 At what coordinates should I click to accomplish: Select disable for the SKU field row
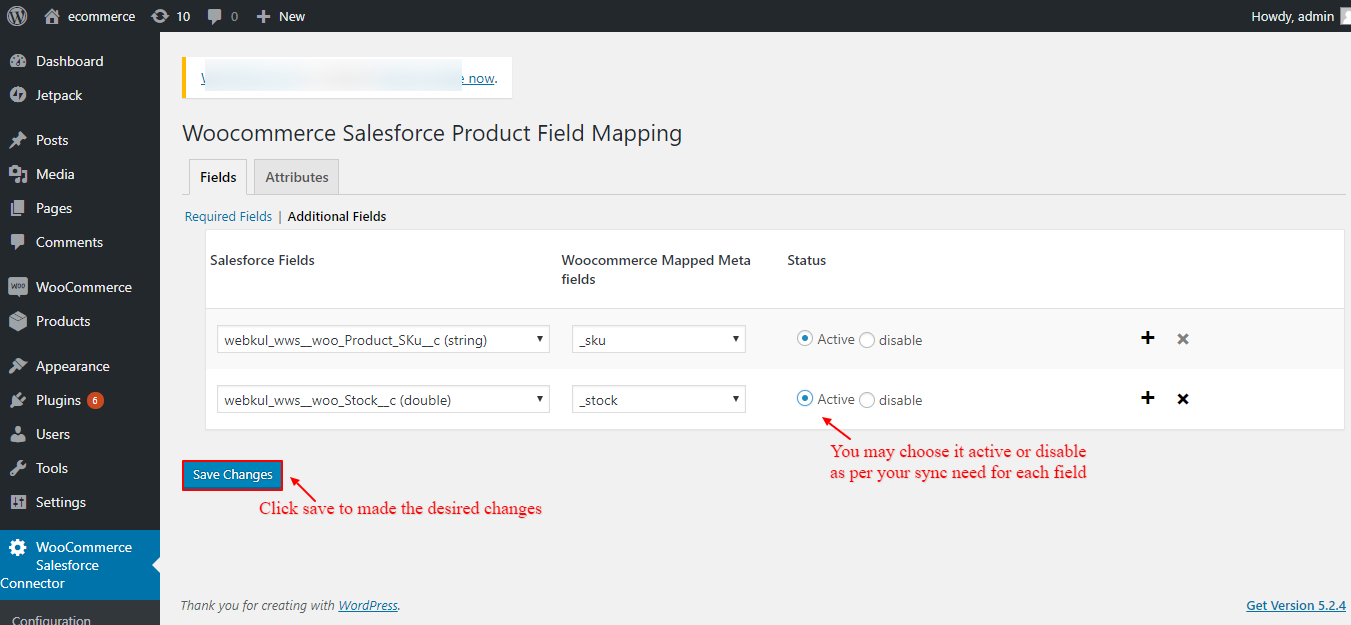(x=867, y=340)
